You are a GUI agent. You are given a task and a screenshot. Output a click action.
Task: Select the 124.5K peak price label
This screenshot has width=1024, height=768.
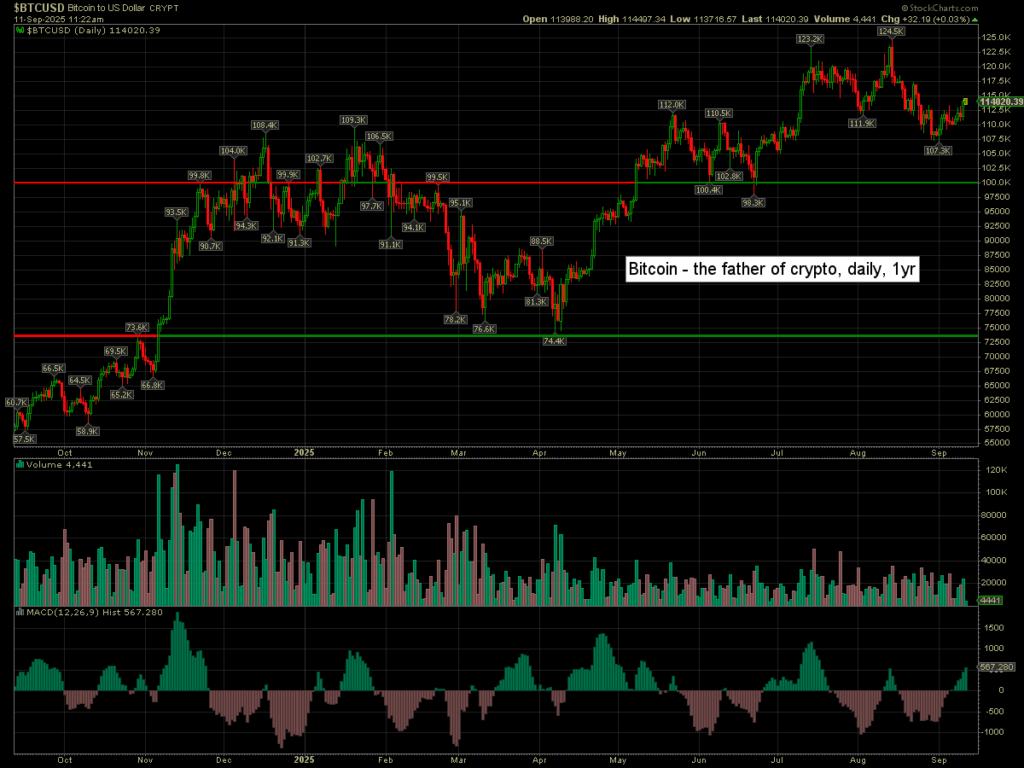[x=891, y=31]
